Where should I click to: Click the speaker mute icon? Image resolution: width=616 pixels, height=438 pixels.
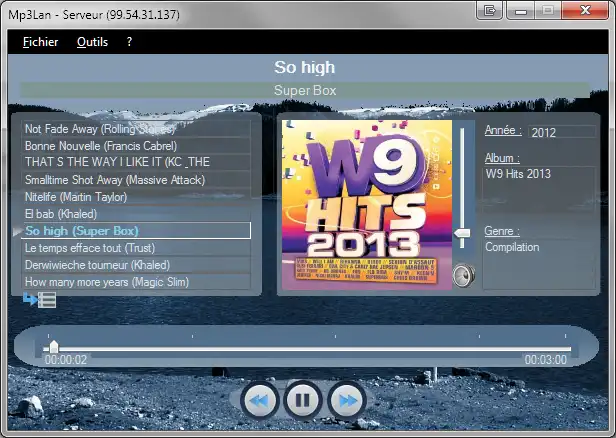pyautogui.click(x=464, y=275)
